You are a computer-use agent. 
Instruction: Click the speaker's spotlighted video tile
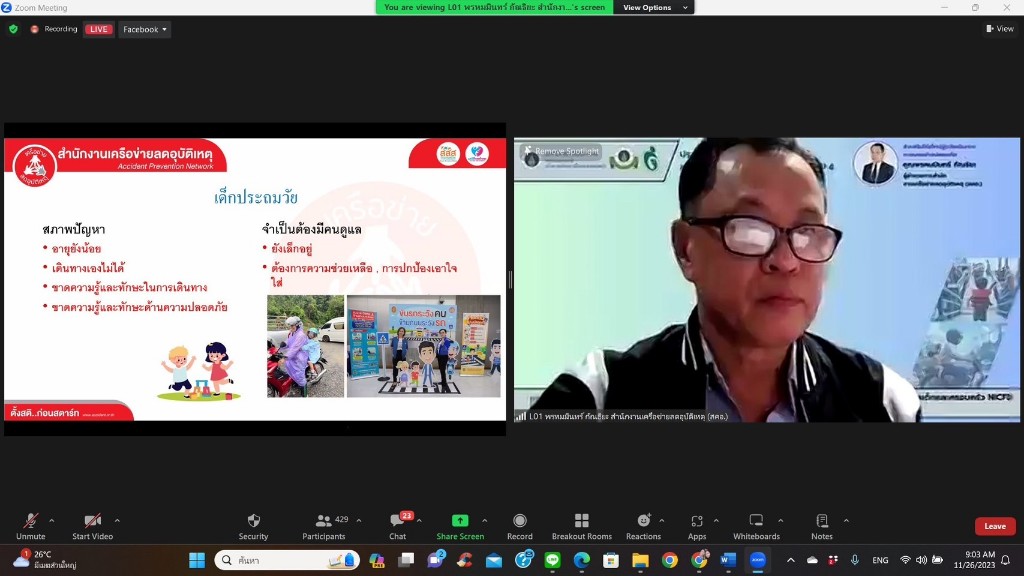(x=767, y=280)
